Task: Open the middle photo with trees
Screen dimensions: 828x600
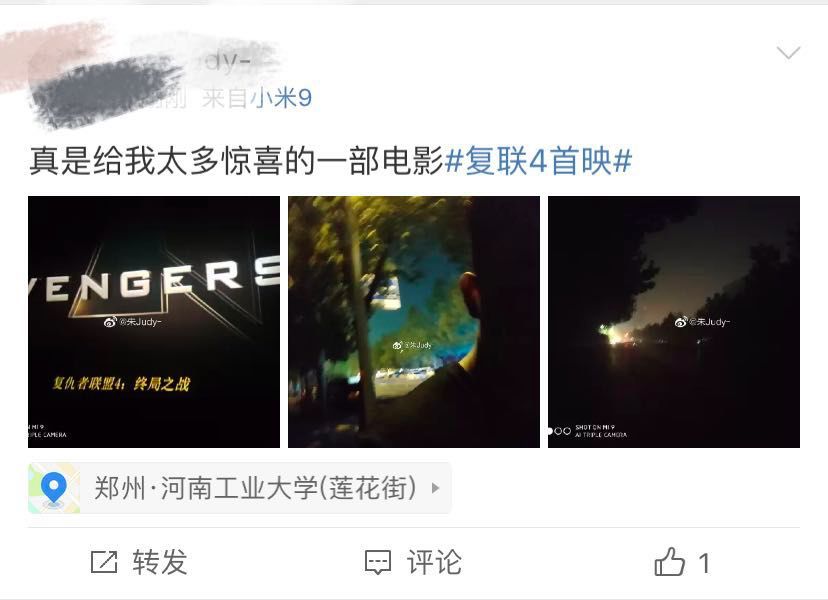Action: point(413,322)
